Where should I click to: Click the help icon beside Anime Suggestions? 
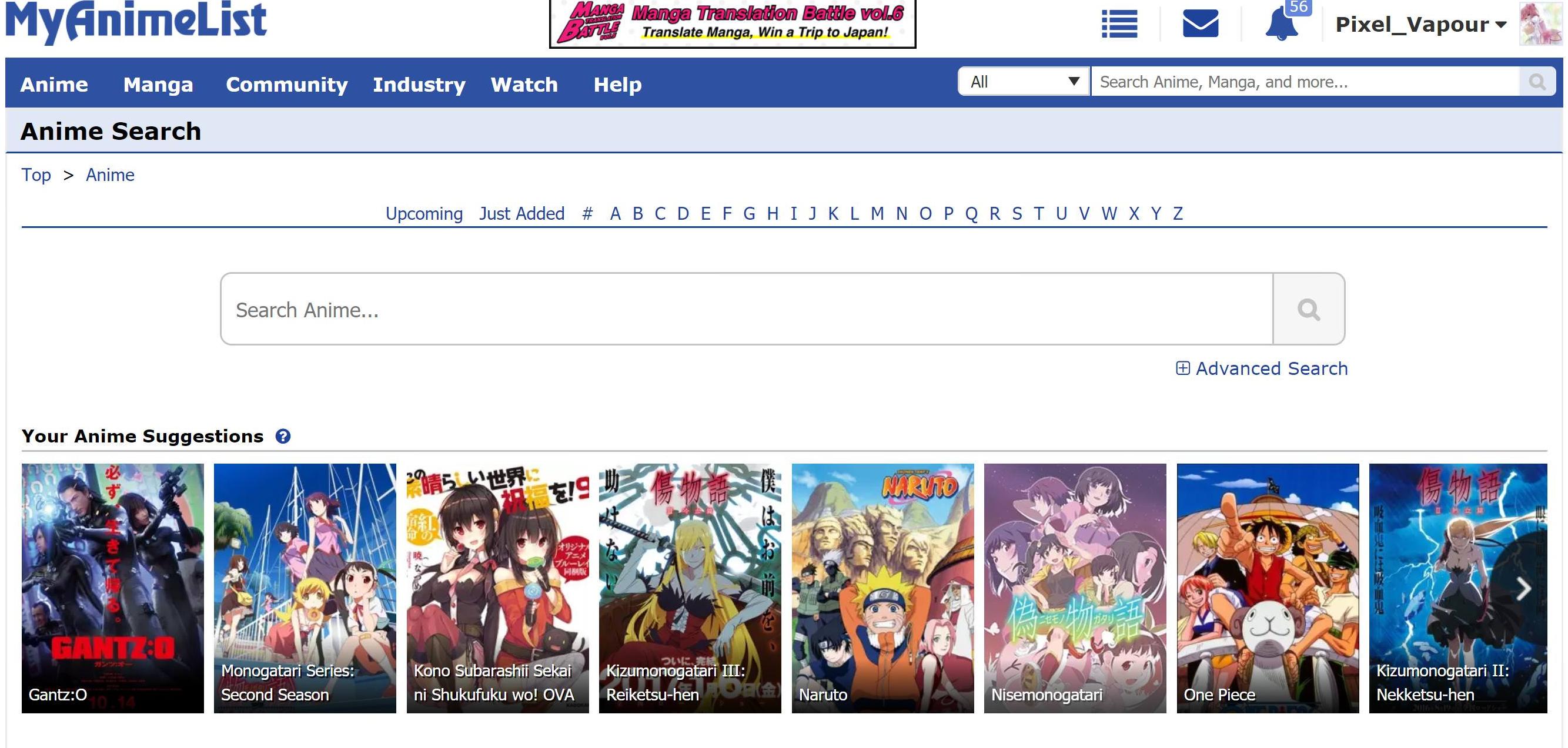click(283, 436)
